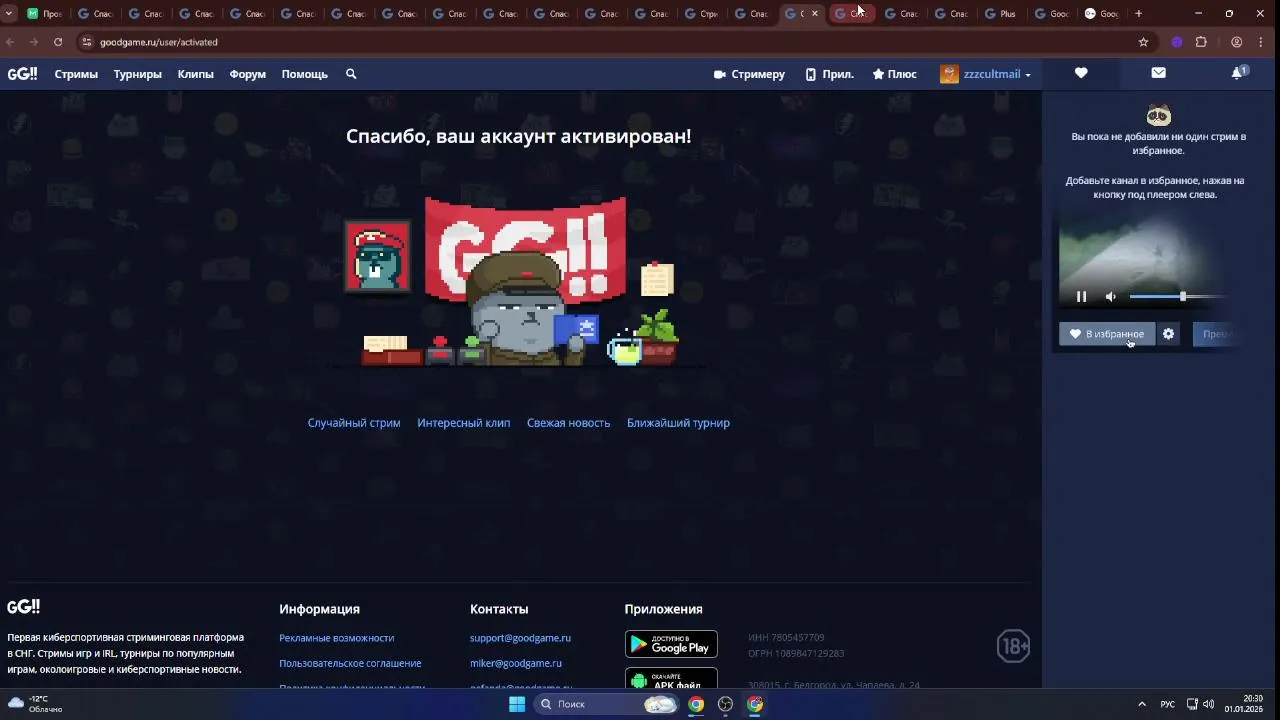Open Chrome profile avatar icon
The image size is (1280, 720).
point(1237,42)
